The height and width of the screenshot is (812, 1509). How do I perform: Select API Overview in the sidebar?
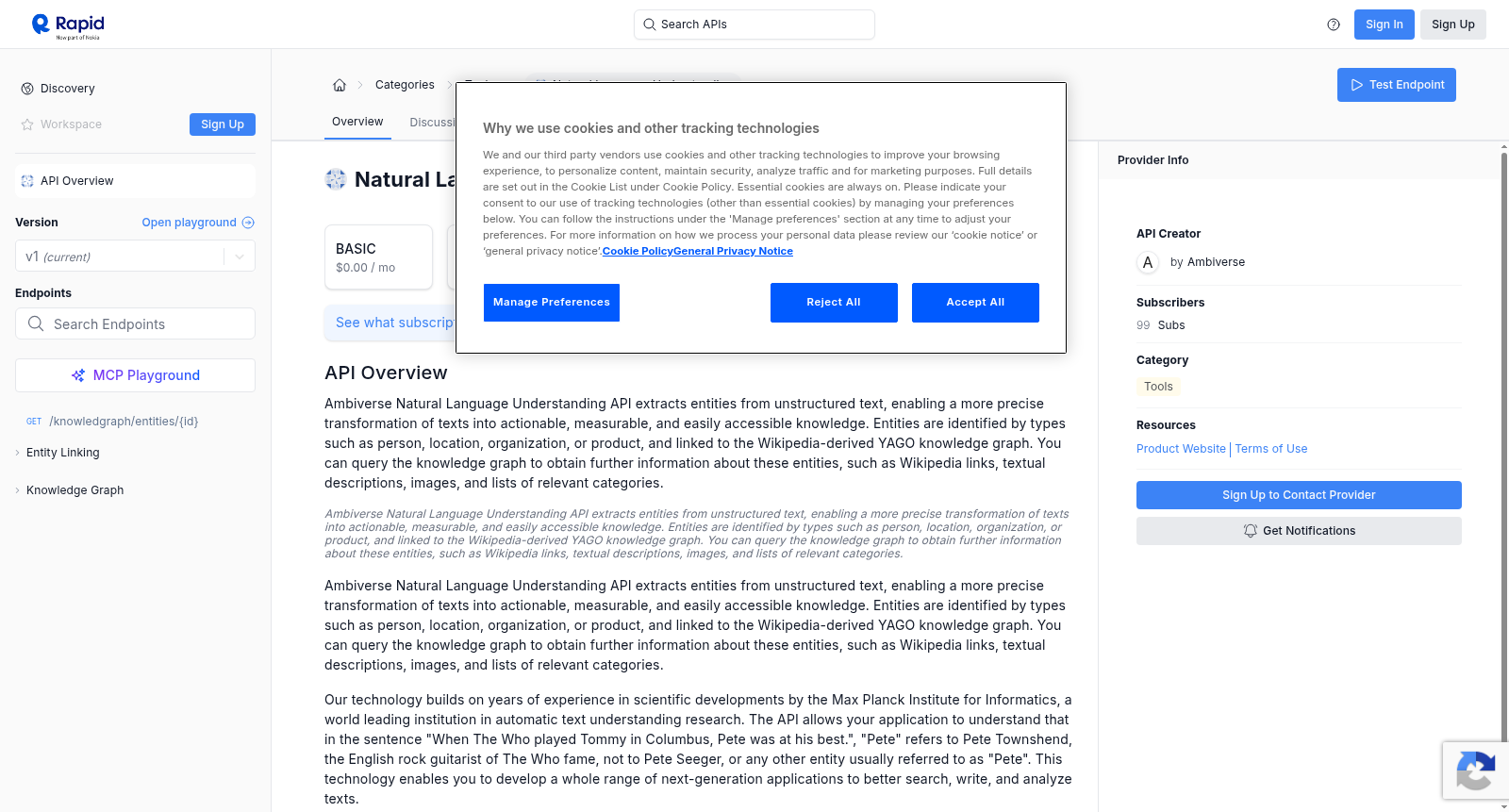coord(135,181)
